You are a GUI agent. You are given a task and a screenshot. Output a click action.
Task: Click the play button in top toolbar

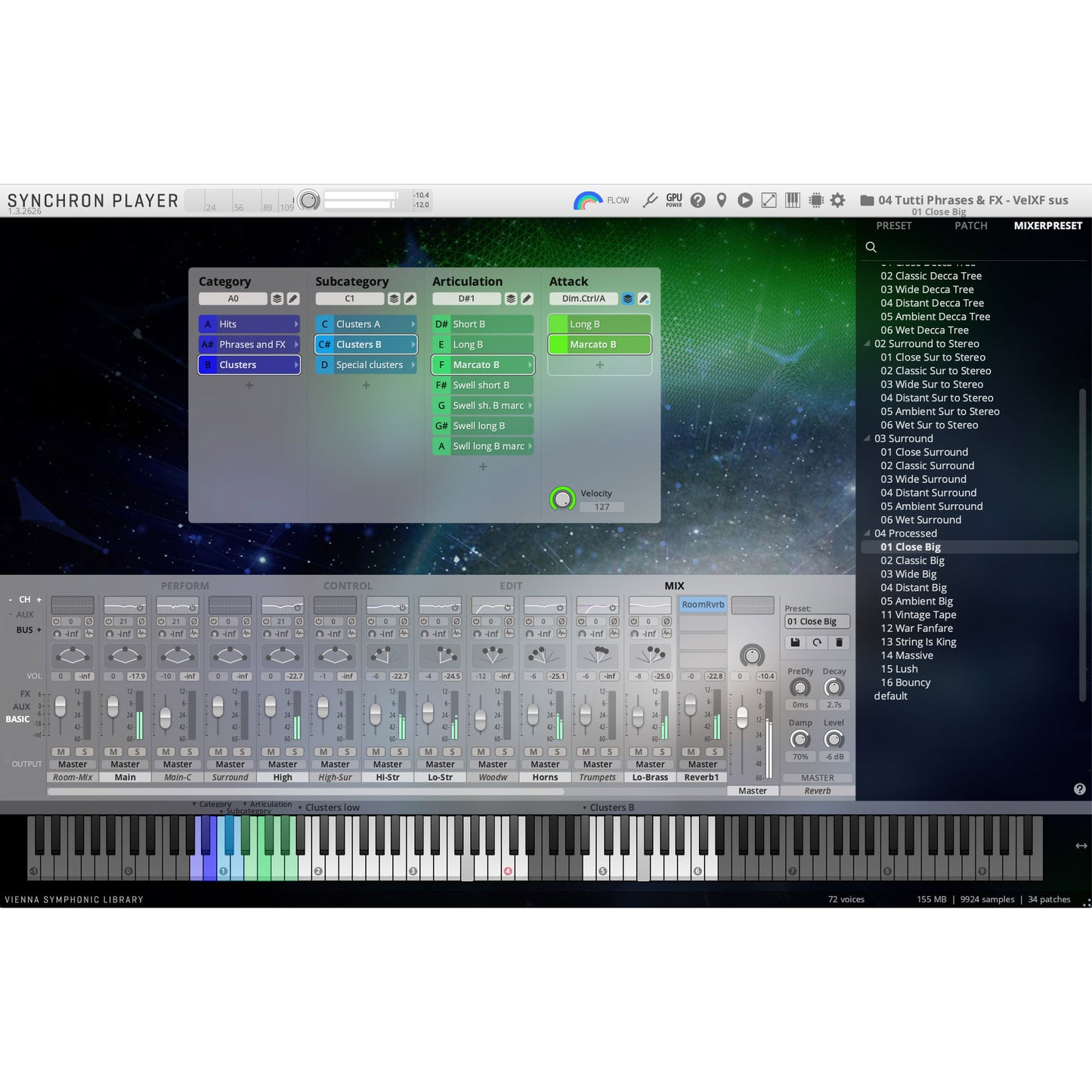click(745, 200)
